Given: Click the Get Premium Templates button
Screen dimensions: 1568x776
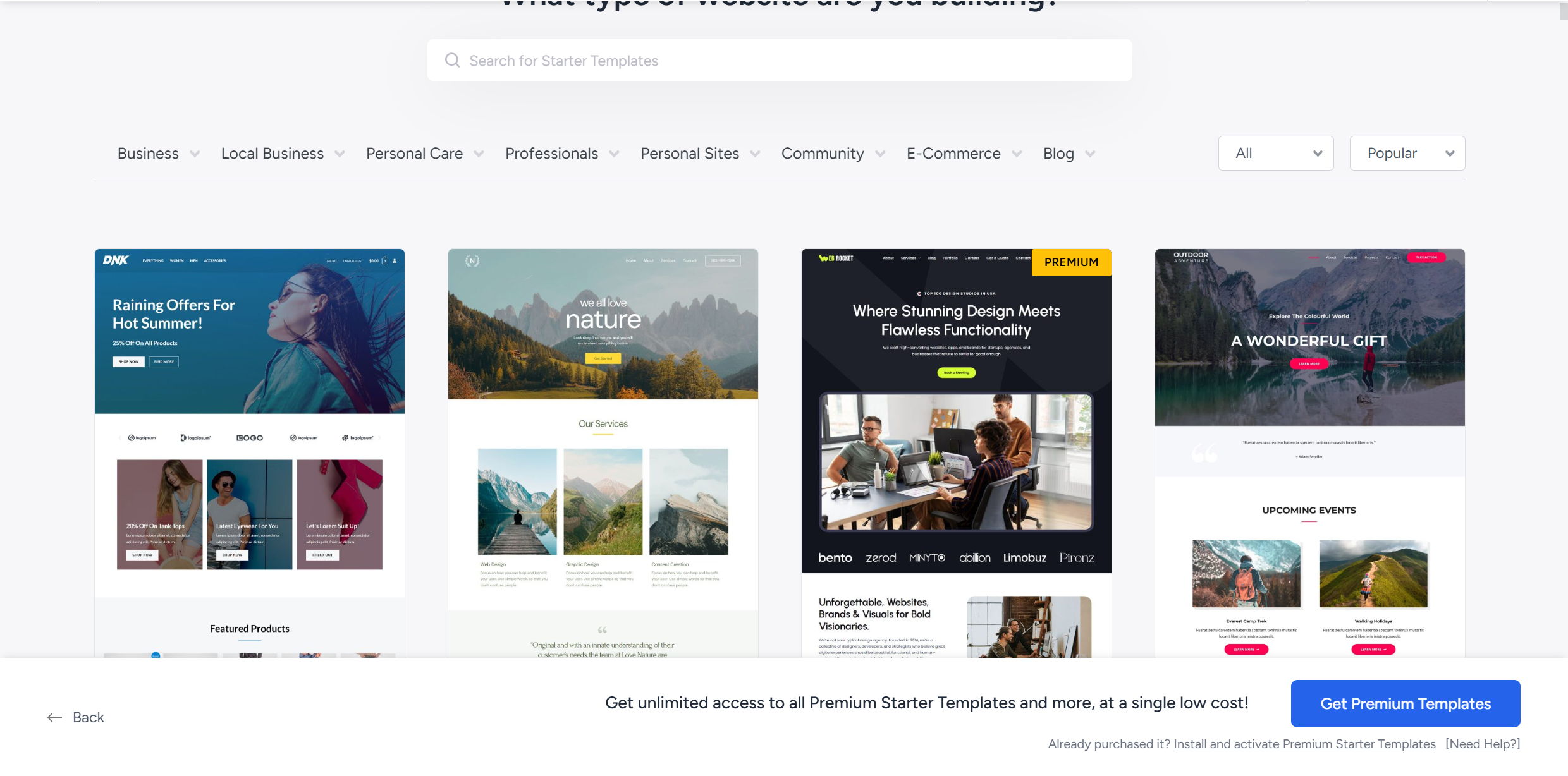Looking at the screenshot, I should [x=1406, y=703].
